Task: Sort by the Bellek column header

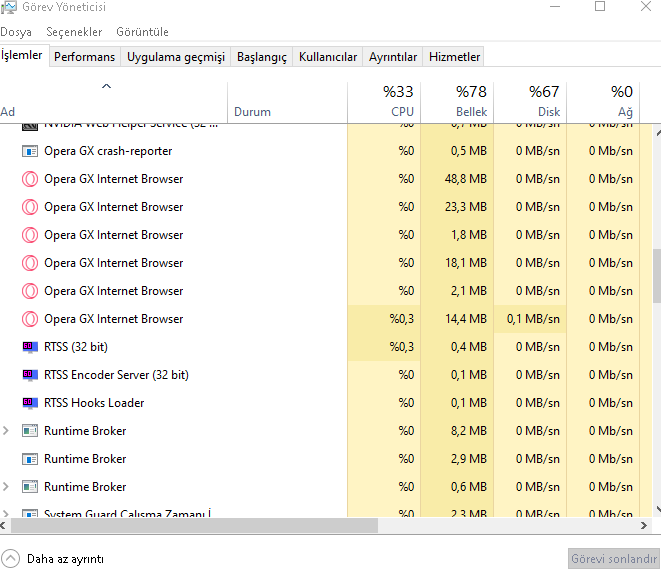Action: (x=457, y=101)
